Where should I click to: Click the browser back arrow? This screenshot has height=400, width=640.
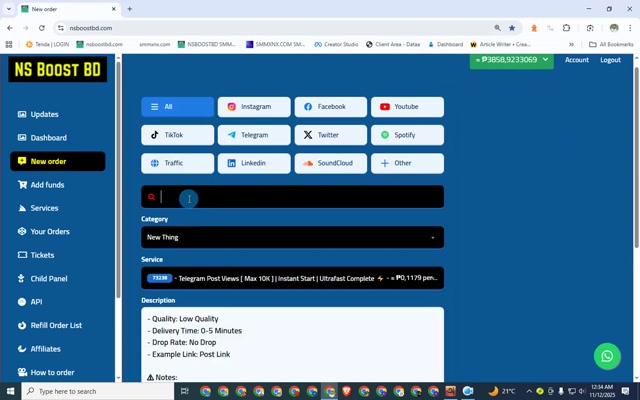[x=10, y=28]
